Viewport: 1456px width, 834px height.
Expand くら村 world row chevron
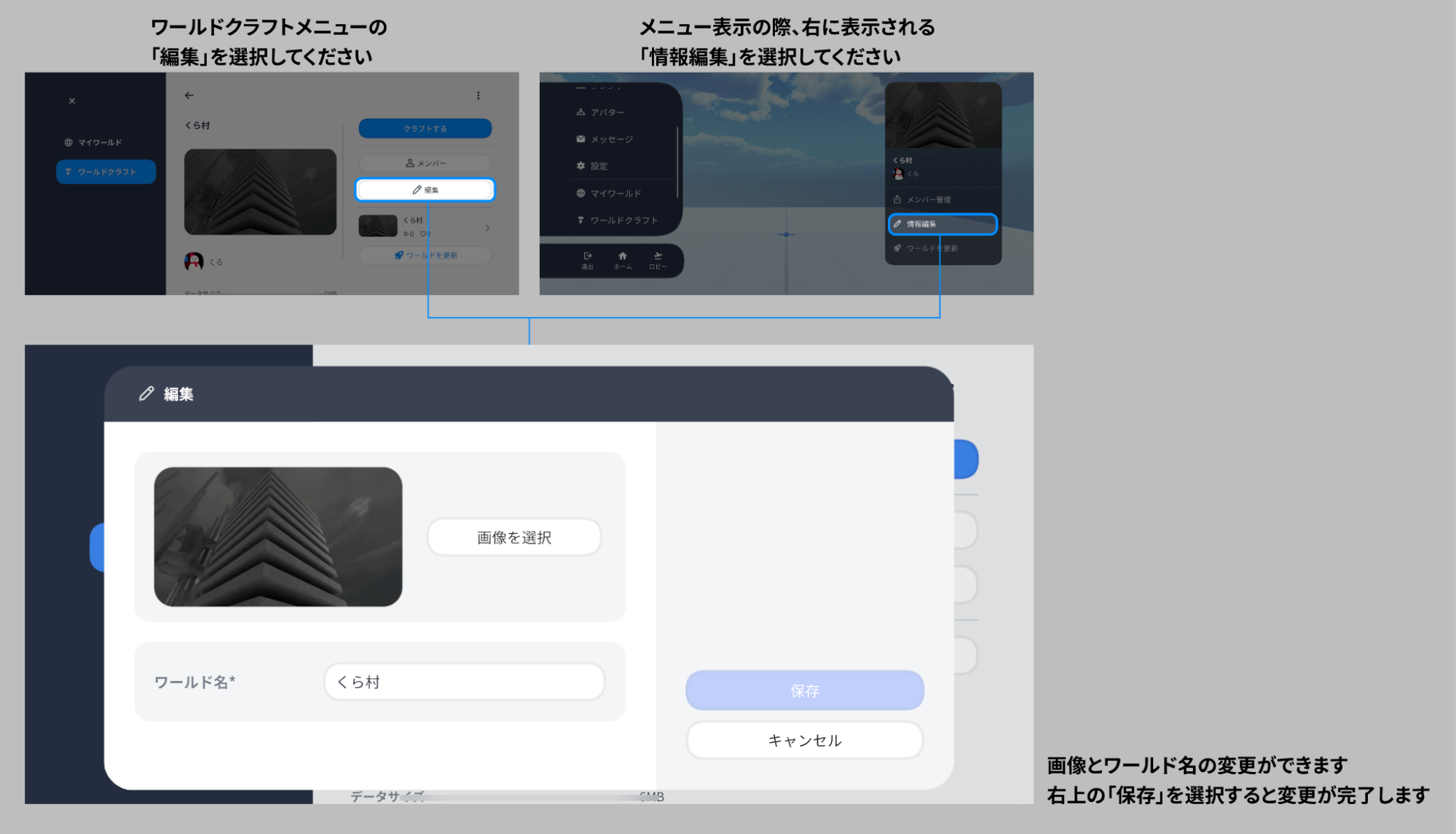[487, 228]
